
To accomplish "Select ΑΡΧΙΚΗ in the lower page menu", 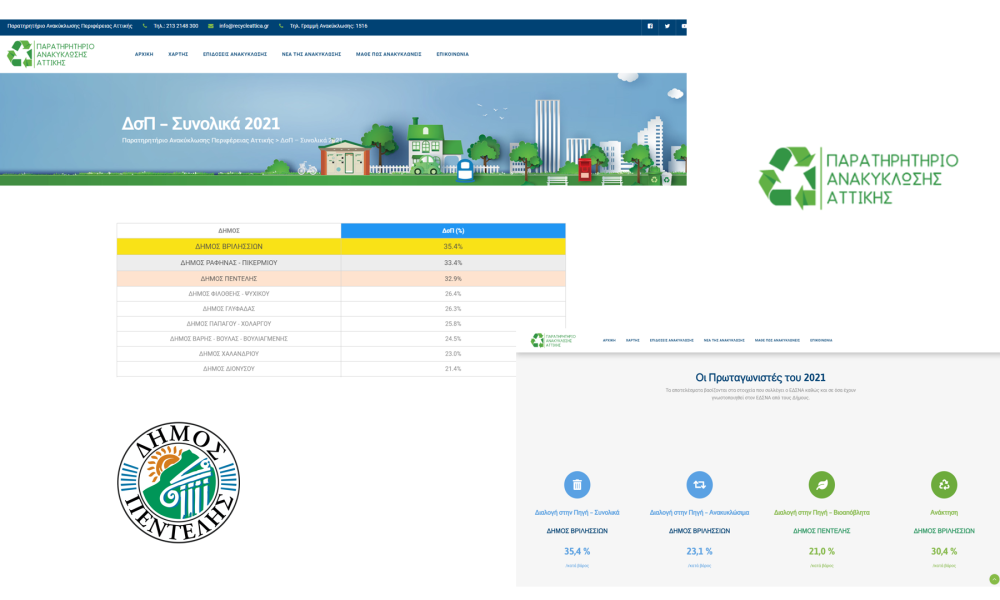I will point(609,340).
